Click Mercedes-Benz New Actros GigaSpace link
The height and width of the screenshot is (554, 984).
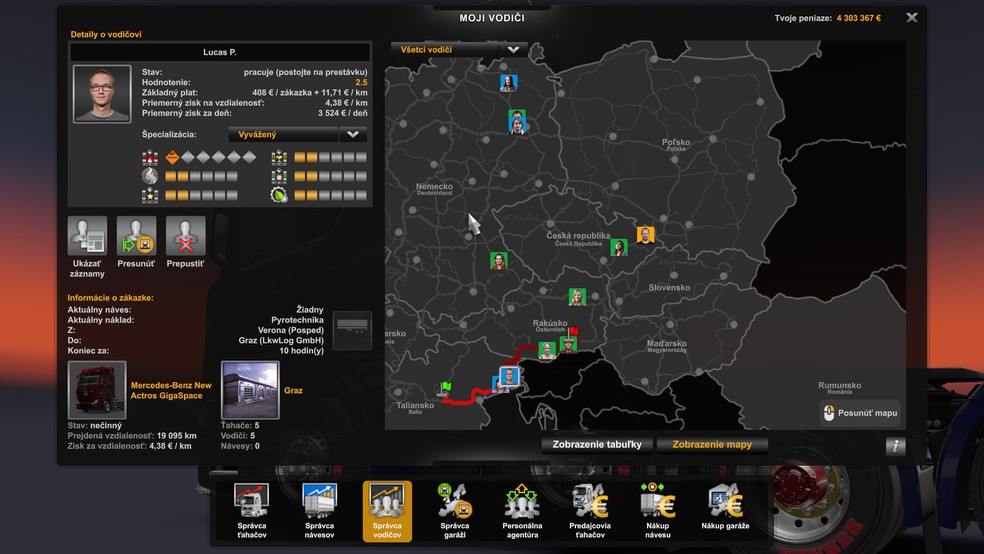click(x=171, y=390)
